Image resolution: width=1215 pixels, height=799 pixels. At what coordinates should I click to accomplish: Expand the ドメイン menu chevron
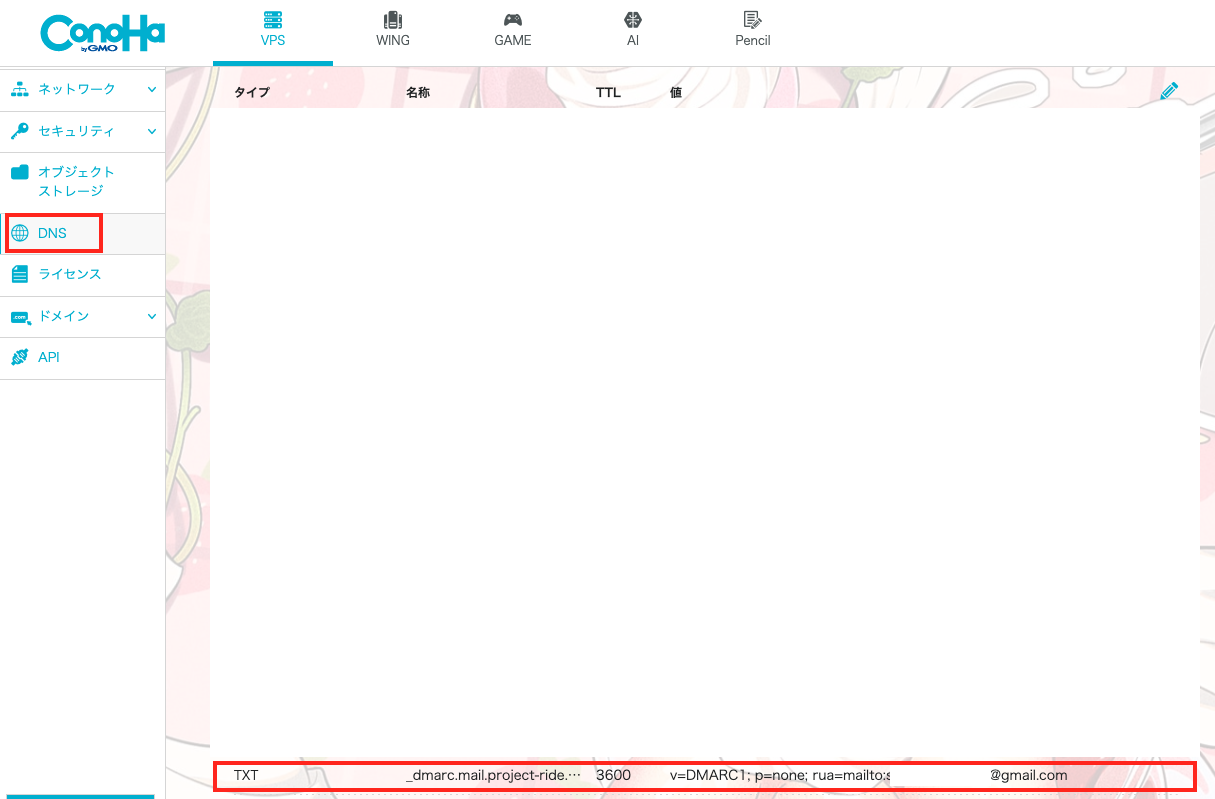(152, 316)
